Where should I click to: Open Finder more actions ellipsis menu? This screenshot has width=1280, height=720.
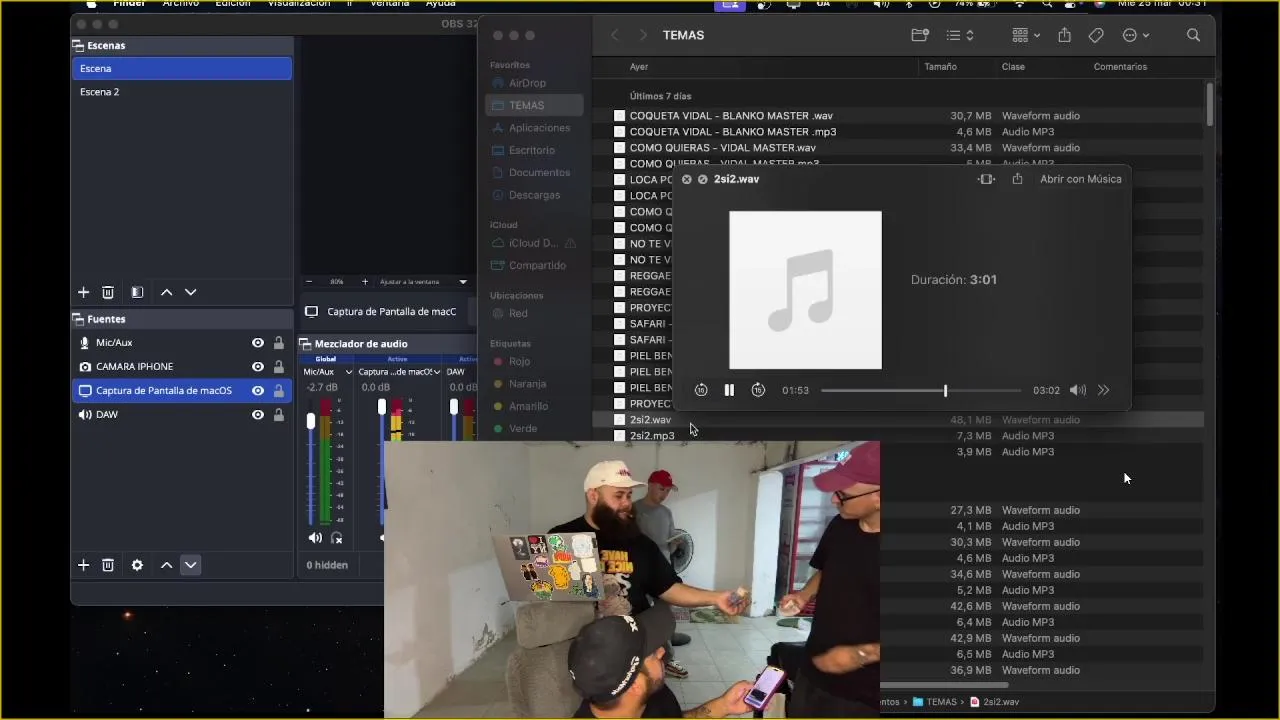[x=1136, y=35]
